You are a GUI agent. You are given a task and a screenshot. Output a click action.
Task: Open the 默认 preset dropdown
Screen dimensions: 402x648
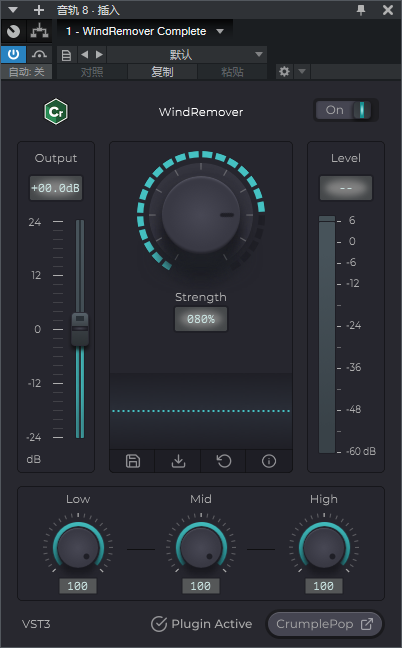187,55
